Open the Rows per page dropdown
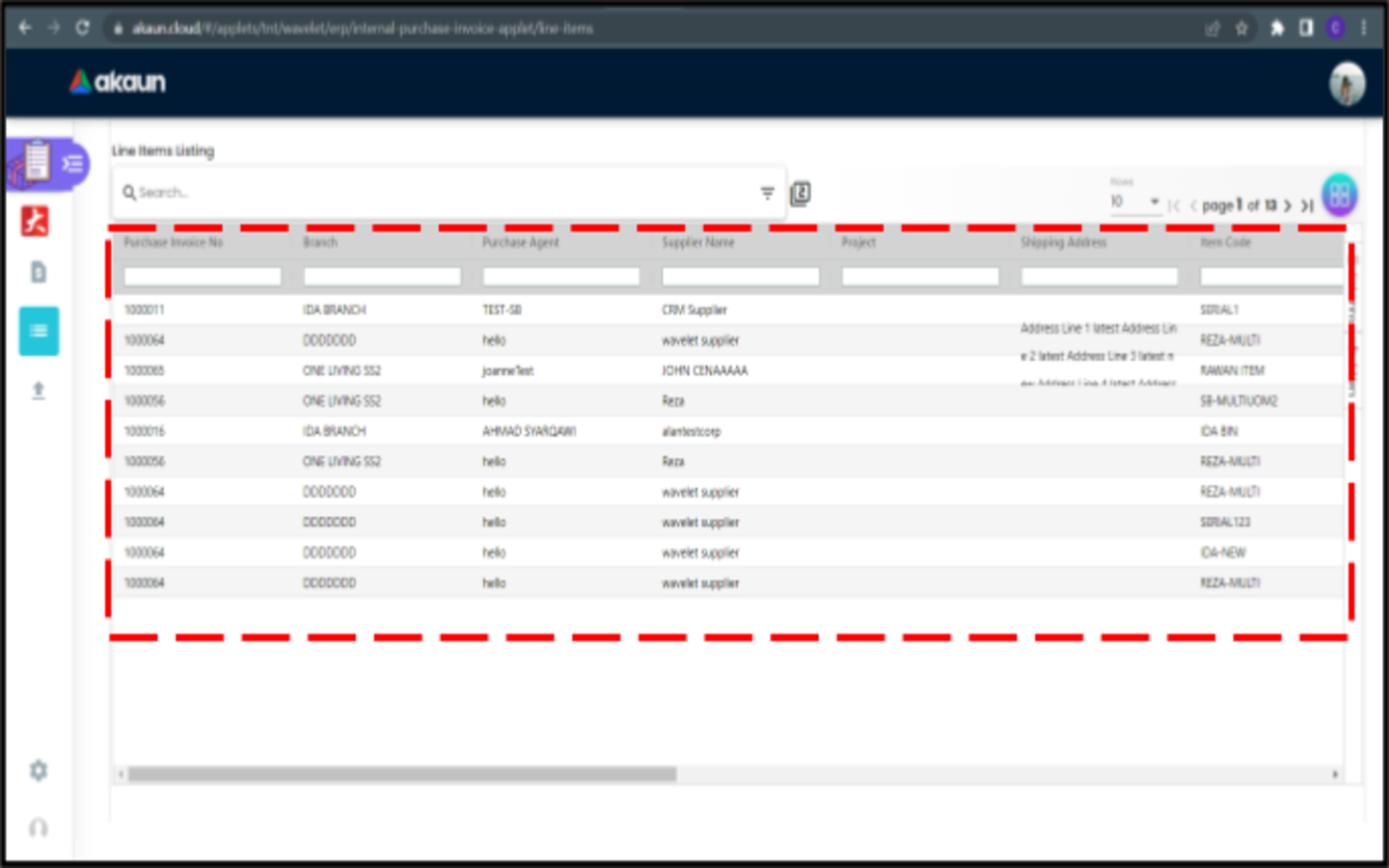The width and height of the screenshot is (1389, 868). tap(1135, 202)
